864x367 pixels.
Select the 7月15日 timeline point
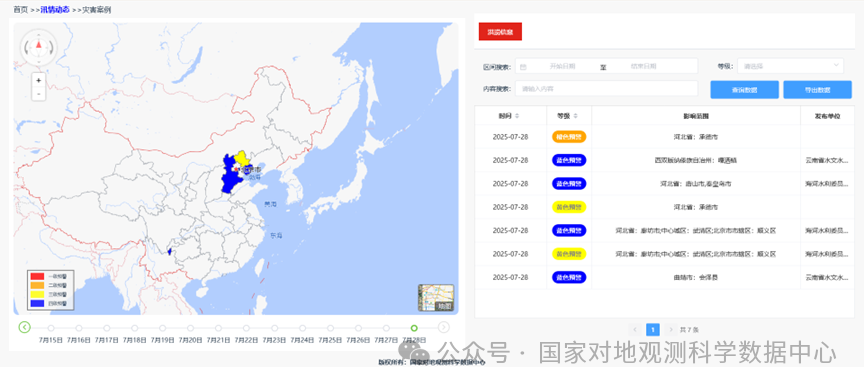(51, 328)
